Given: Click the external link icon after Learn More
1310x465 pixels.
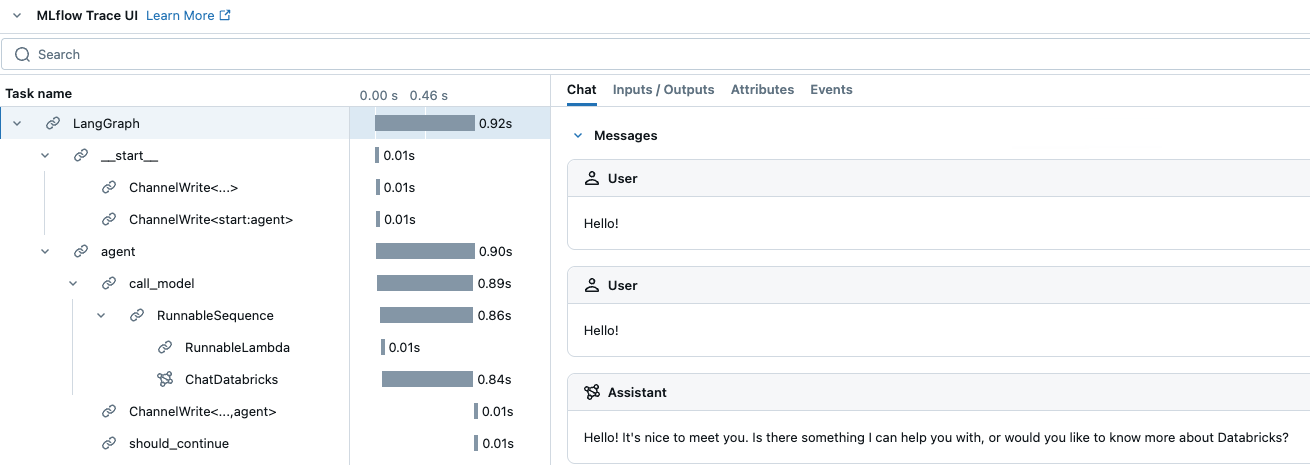Looking at the screenshot, I should pos(225,16).
